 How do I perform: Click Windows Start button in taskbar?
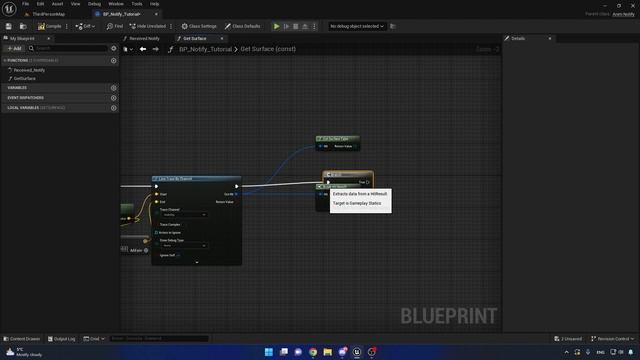pyautogui.click(x=269, y=352)
